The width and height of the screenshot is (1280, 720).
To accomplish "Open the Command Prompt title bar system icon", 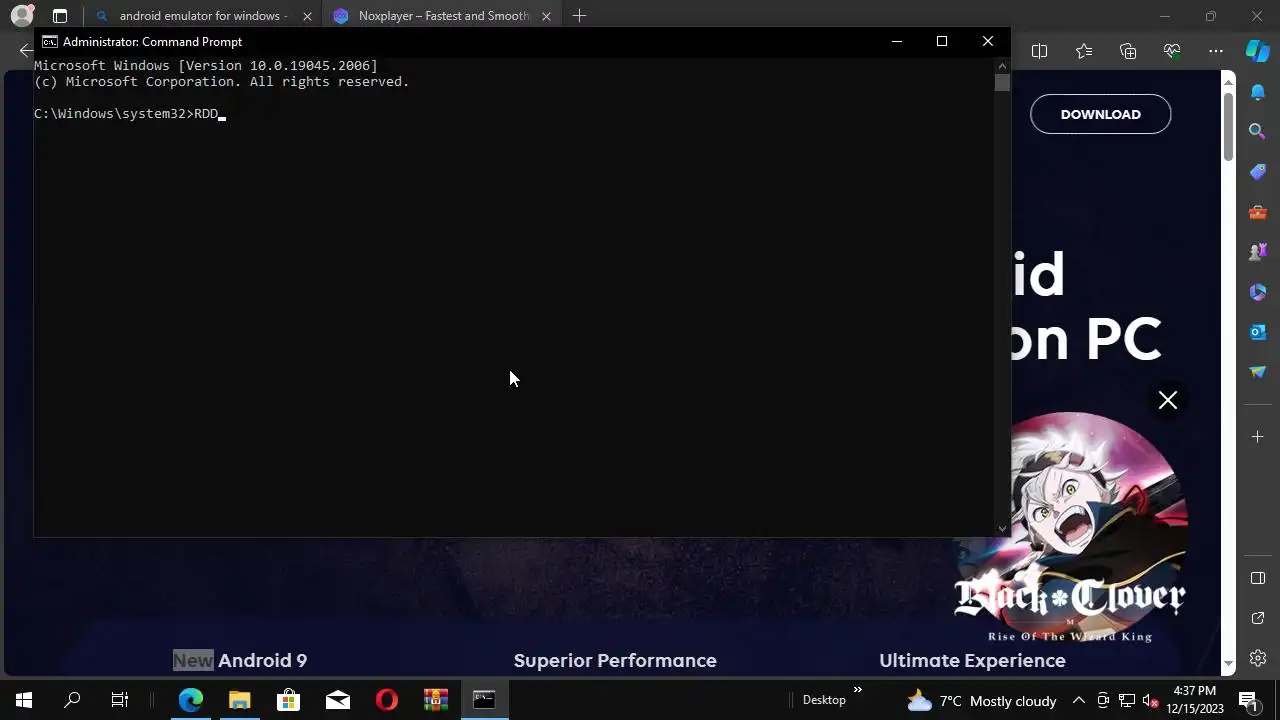I will tap(49, 42).
